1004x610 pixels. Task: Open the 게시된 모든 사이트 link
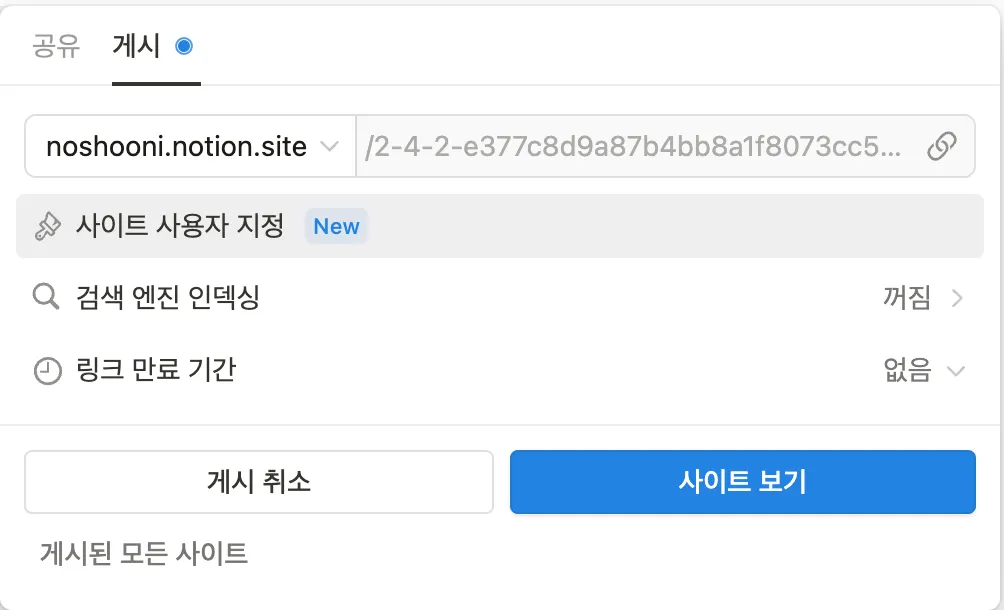pyautogui.click(x=144, y=553)
